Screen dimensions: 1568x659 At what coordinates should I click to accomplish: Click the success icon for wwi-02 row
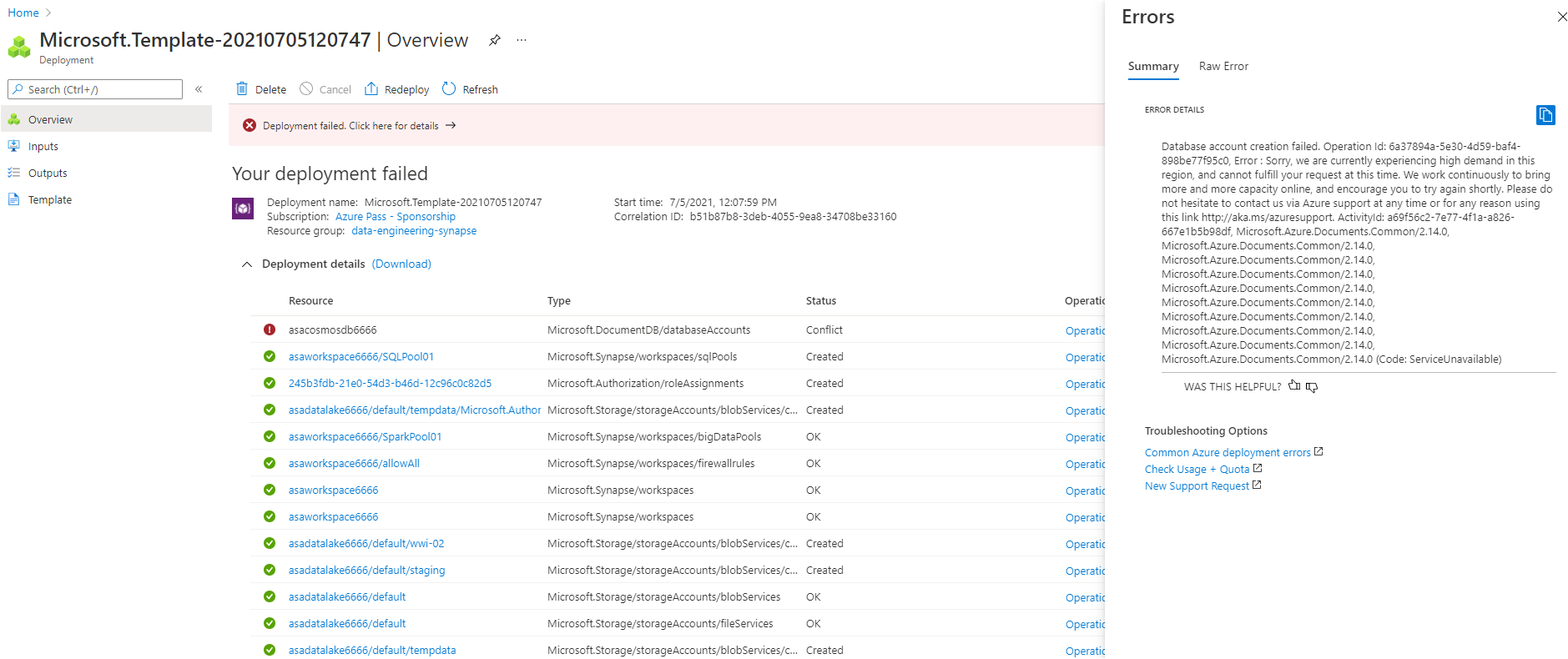tap(270, 543)
